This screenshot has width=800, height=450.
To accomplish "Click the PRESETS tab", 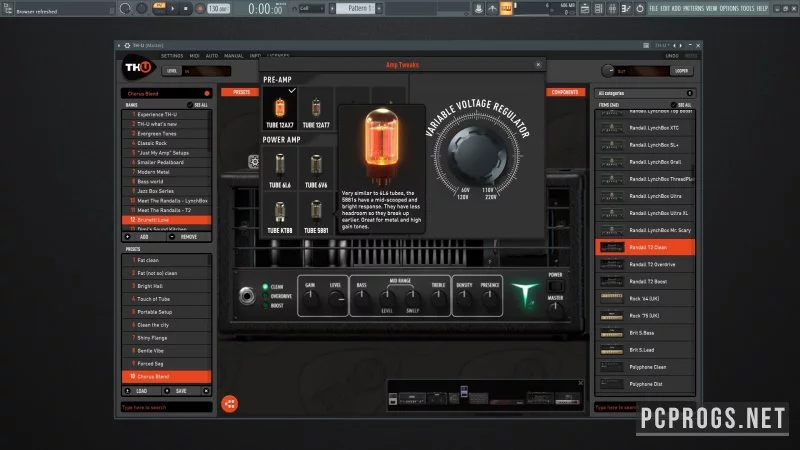I will (x=241, y=92).
